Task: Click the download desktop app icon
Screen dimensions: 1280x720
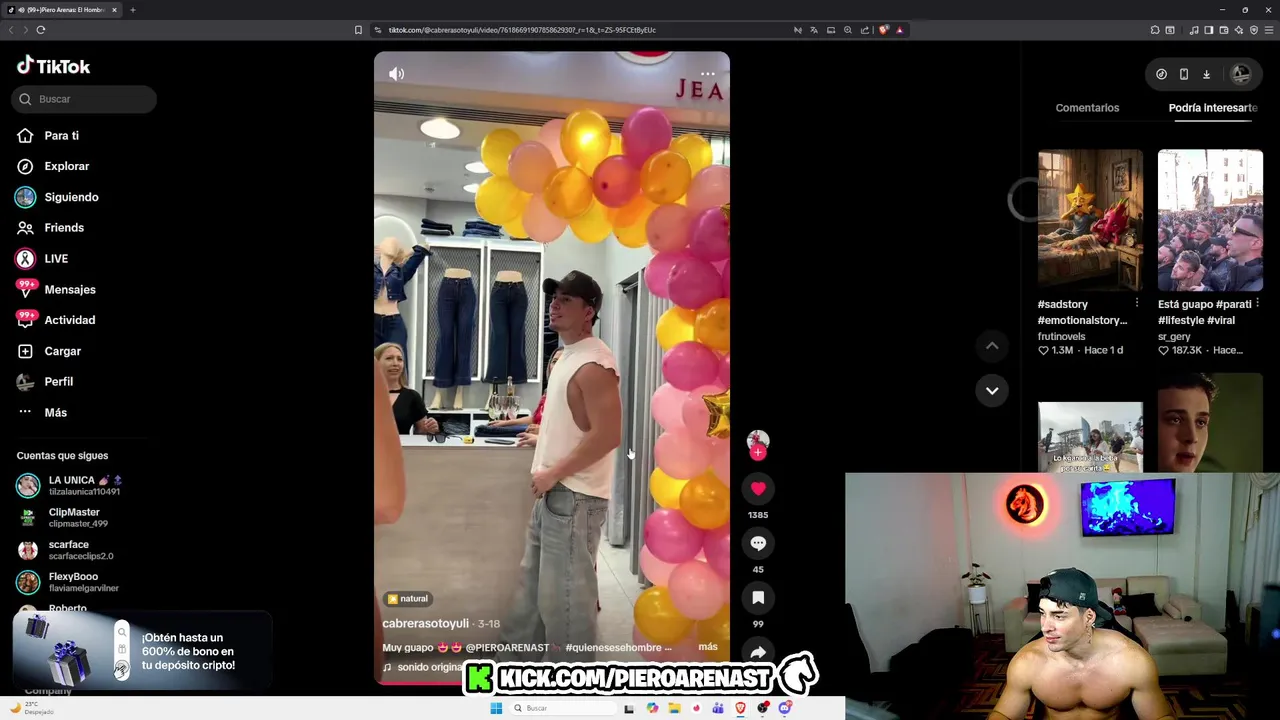Action: pyautogui.click(x=1206, y=74)
